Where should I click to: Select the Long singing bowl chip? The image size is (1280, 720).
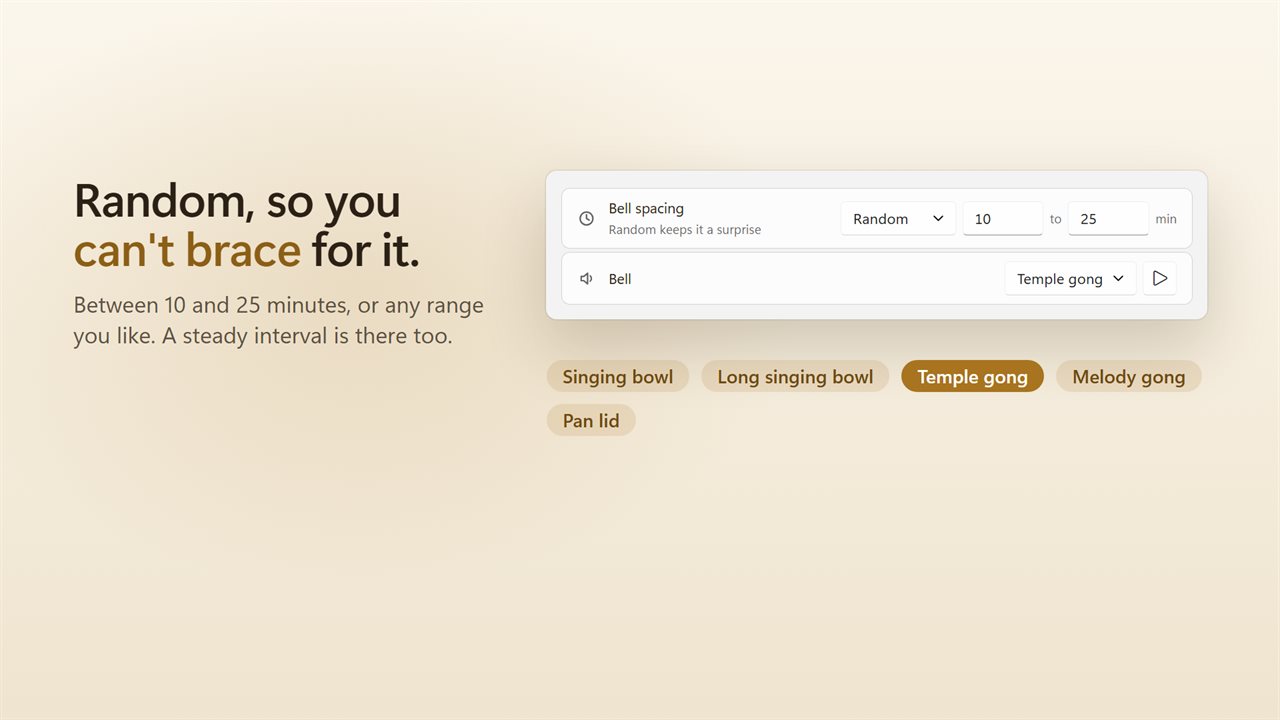point(795,377)
